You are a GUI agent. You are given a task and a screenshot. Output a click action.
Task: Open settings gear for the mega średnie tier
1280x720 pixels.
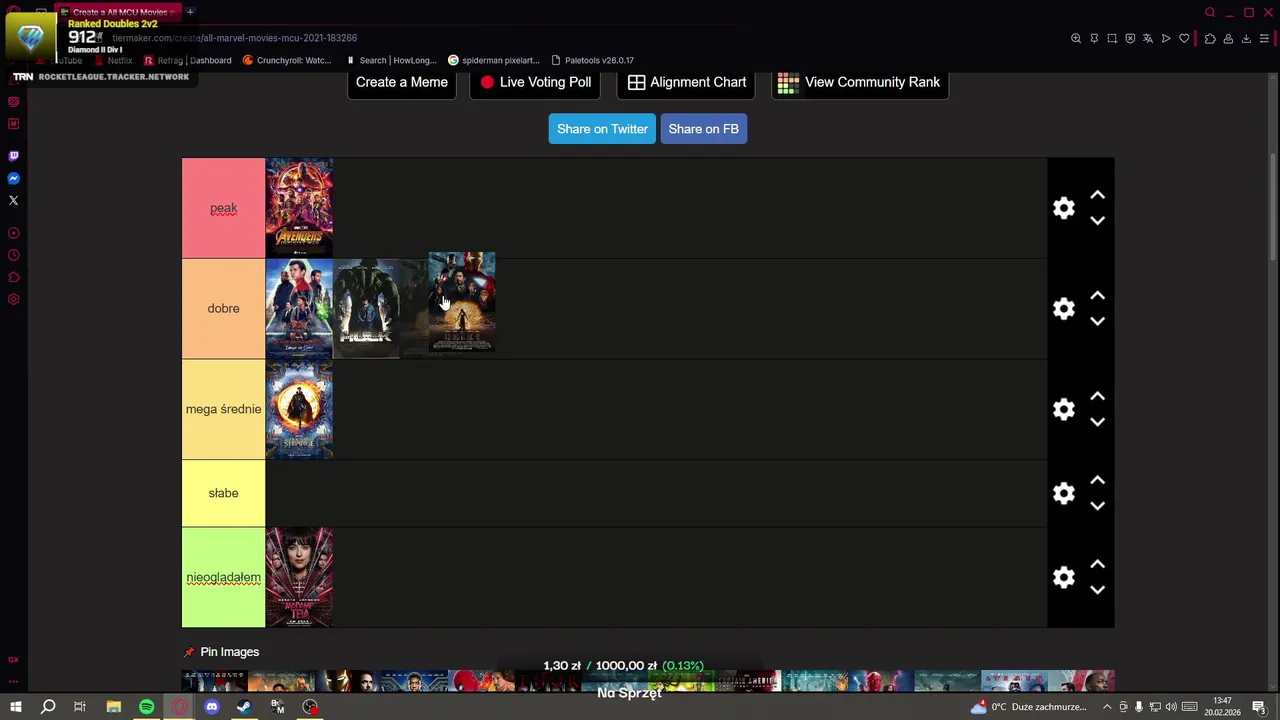pos(1064,409)
